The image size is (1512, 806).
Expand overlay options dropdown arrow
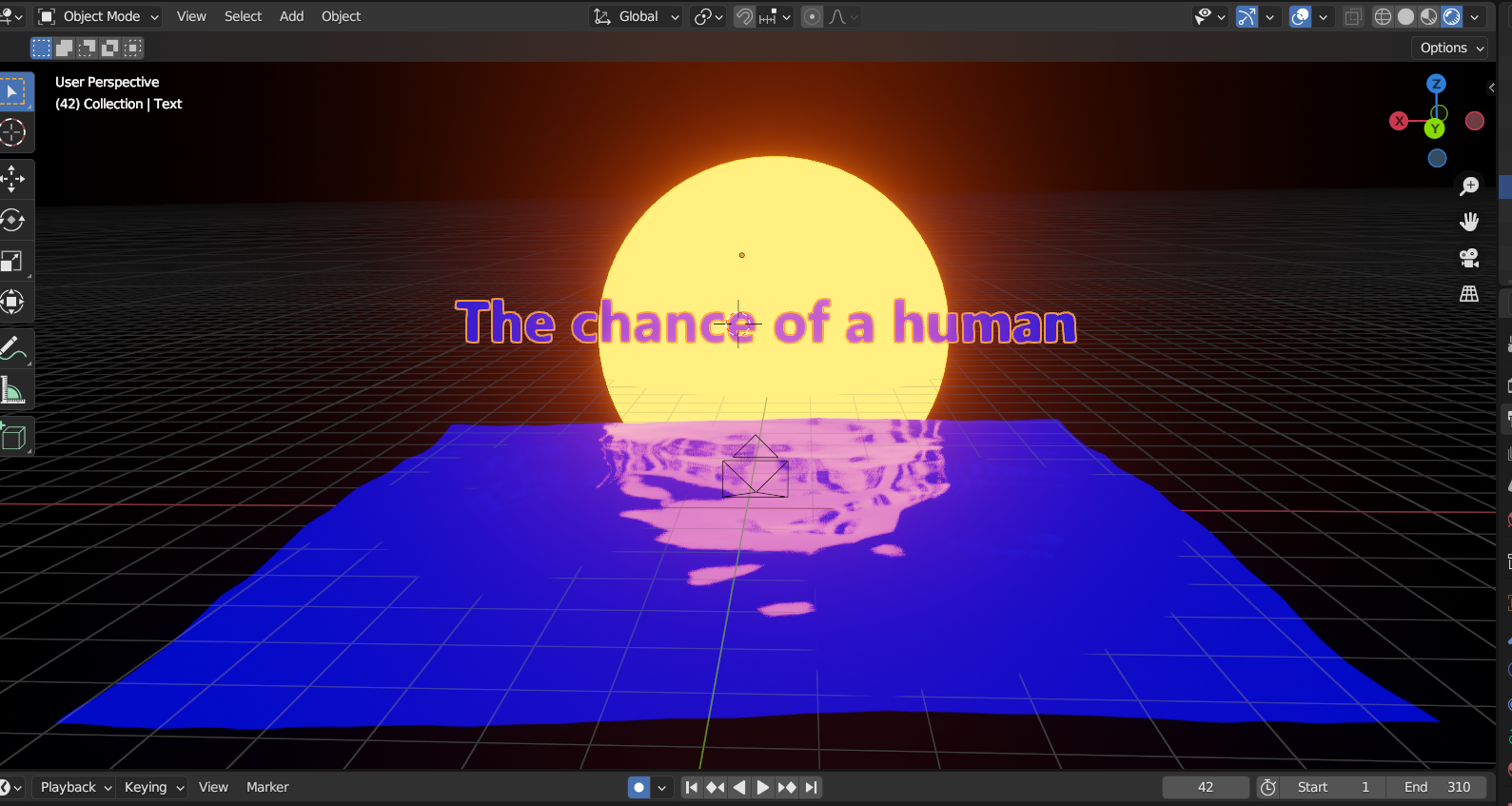(1323, 16)
